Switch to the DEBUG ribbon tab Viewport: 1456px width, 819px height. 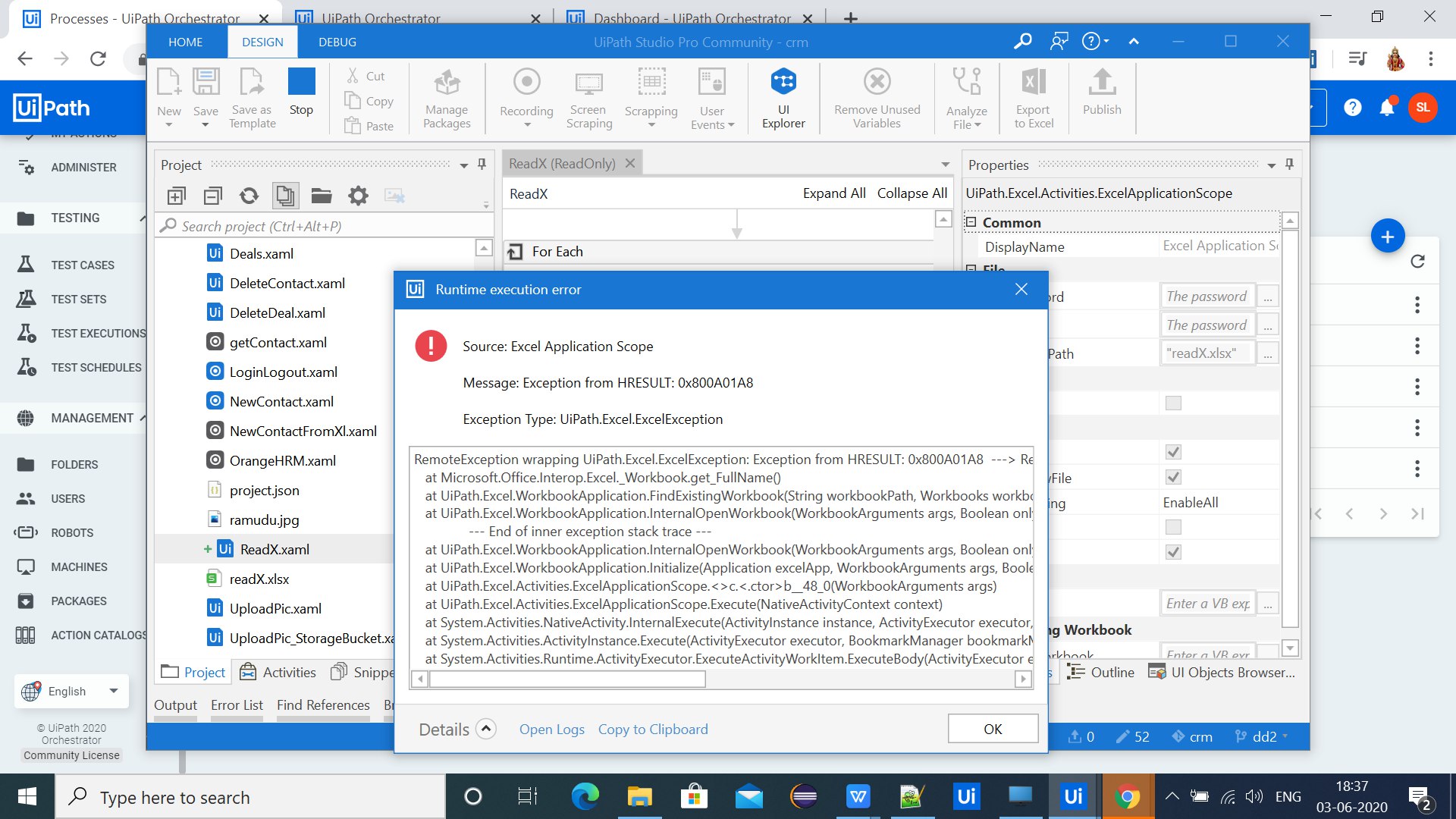tap(337, 42)
